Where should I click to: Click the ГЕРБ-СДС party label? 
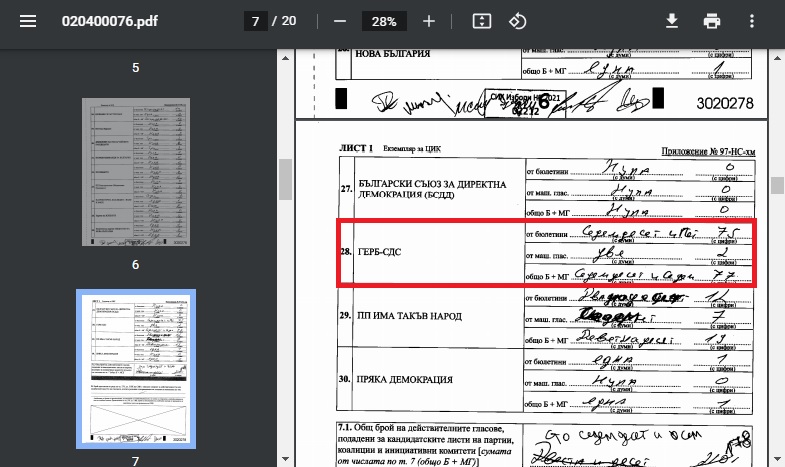(379, 252)
